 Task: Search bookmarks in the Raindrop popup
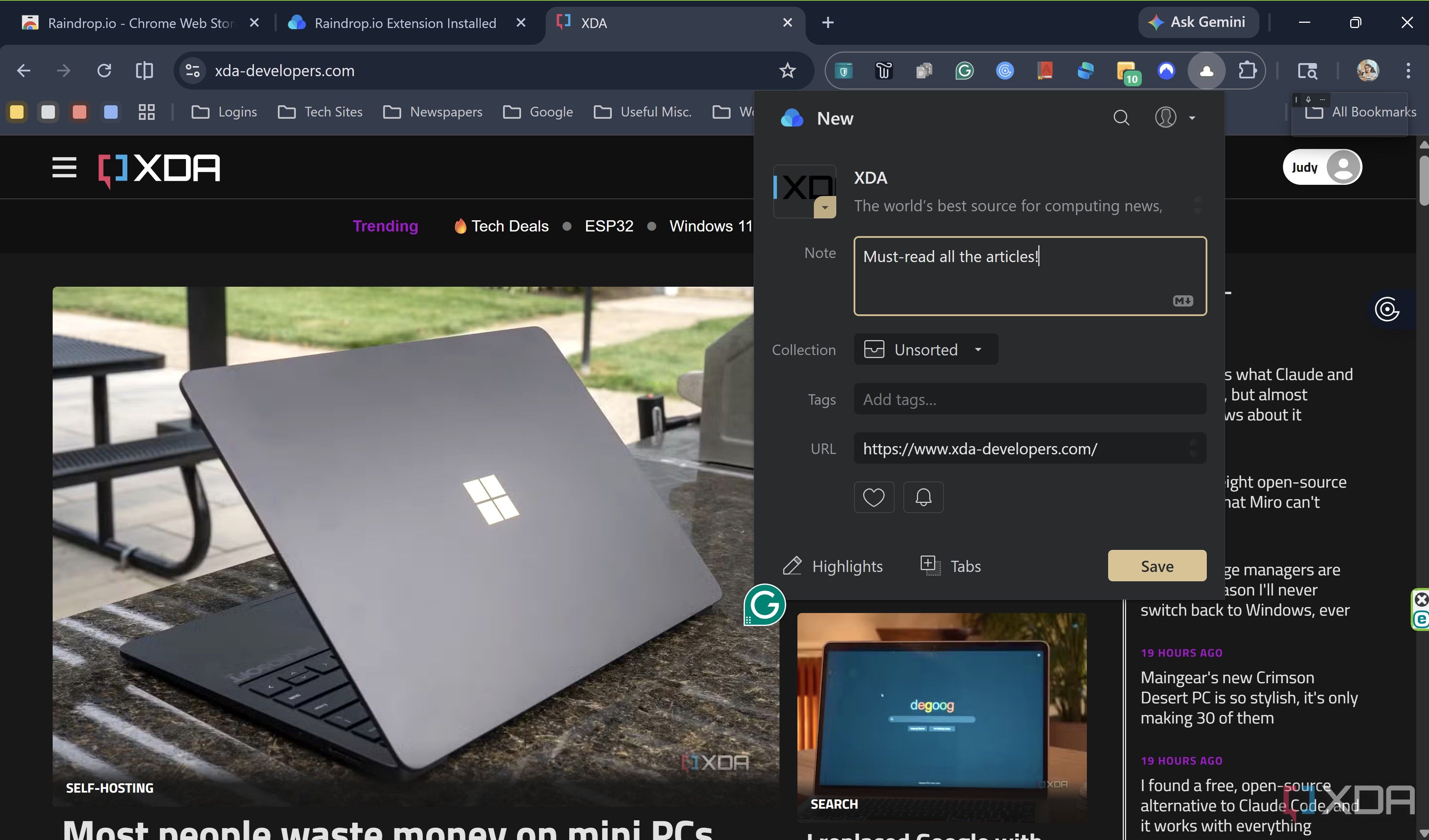click(1121, 118)
